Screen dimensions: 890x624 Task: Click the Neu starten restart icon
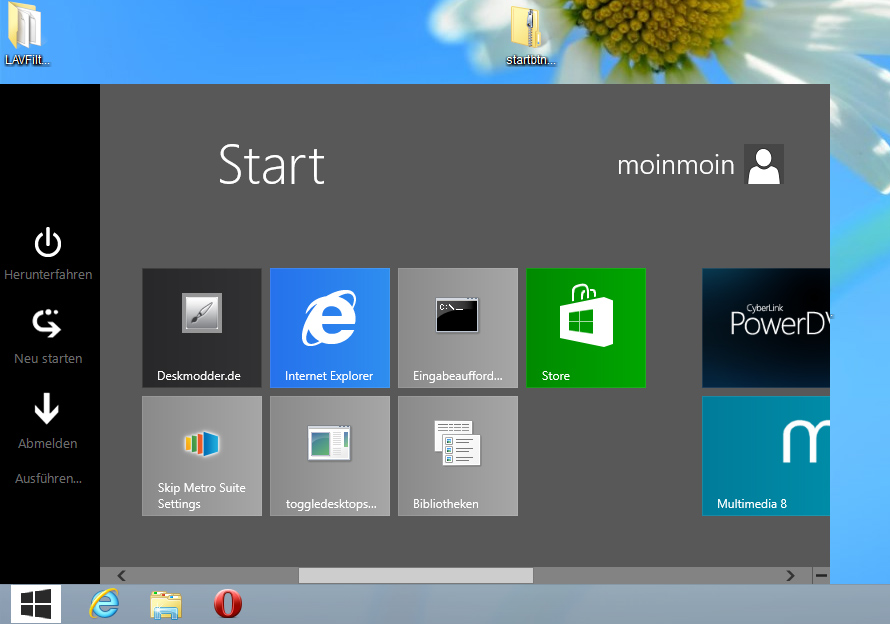(47, 324)
